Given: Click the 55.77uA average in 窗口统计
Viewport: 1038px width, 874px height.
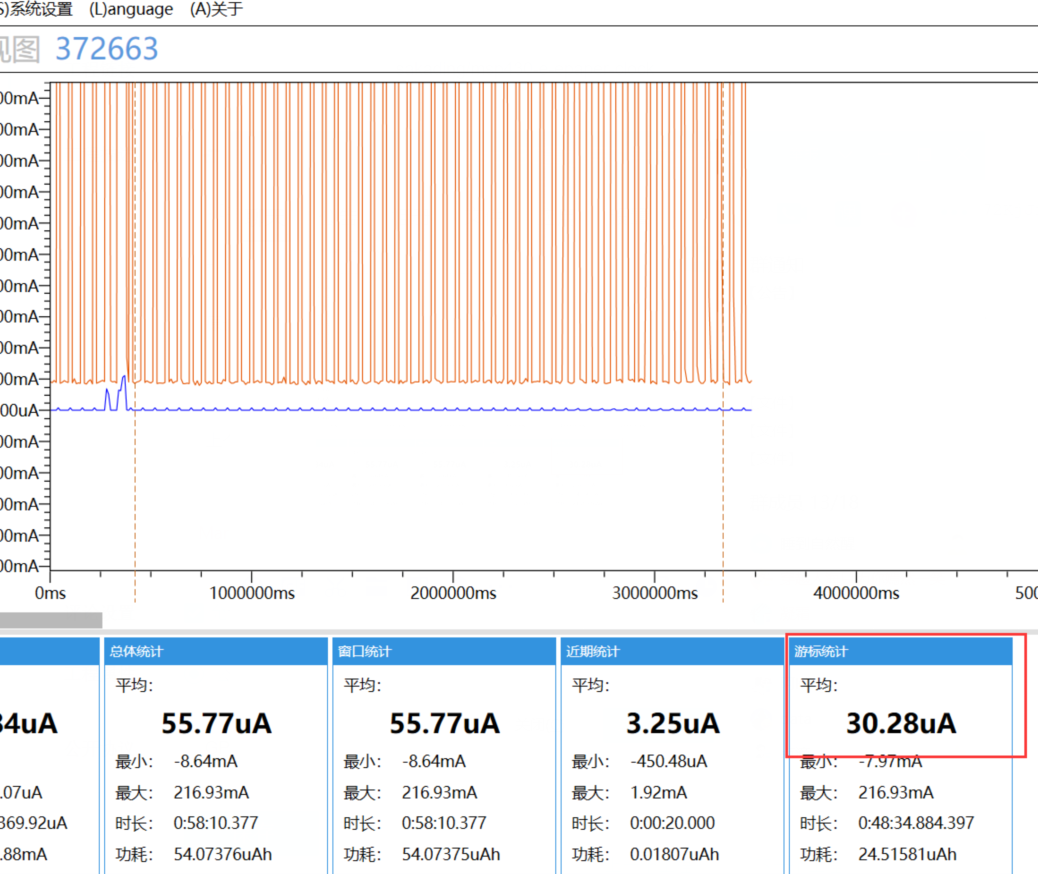Looking at the screenshot, I should [x=444, y=723].
